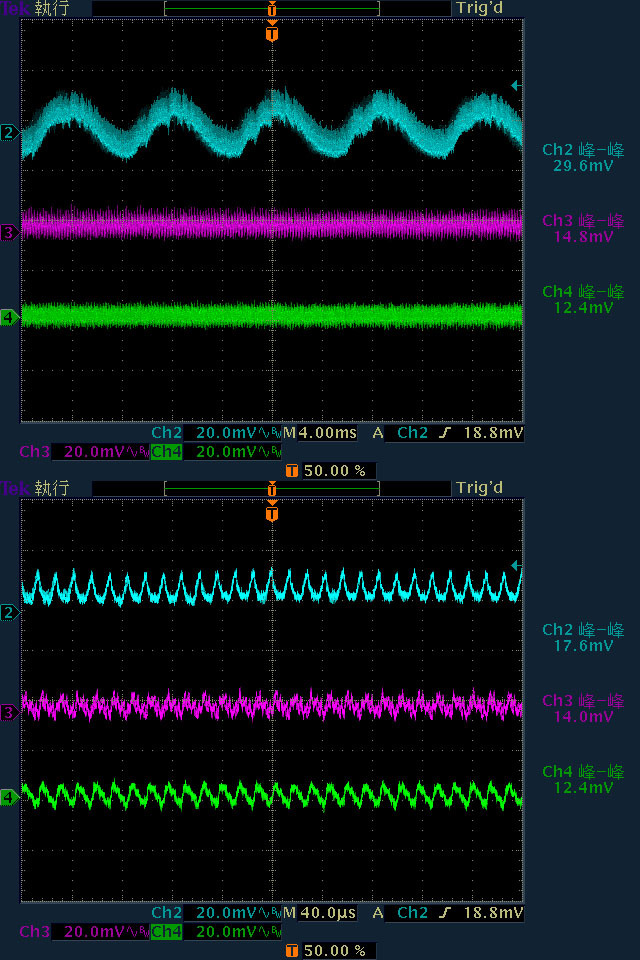Click the Ch3 峰-峰 14.0mV measurement
Image resolution: width=640 pixels, height=960 pixels.
(x=583, y=709)
